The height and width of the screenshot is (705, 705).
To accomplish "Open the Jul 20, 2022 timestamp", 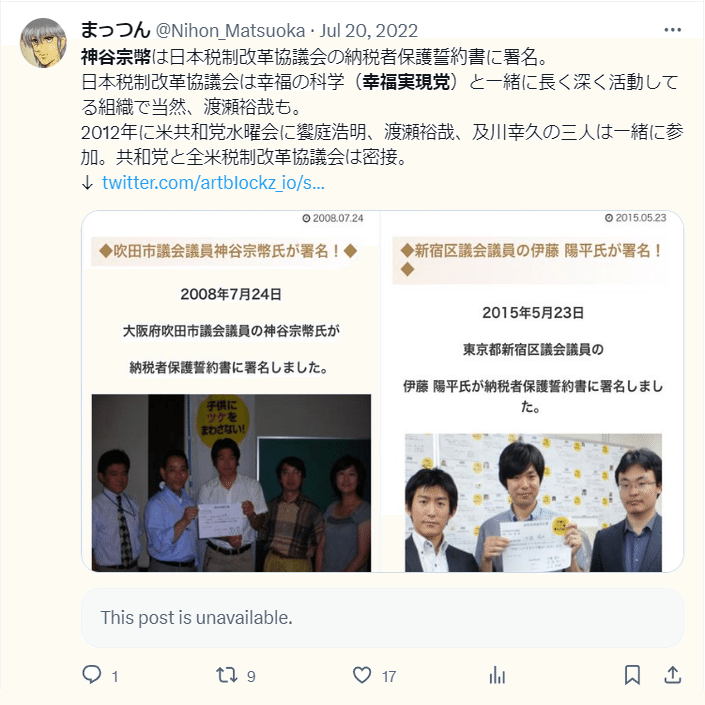I will [369, 31].
